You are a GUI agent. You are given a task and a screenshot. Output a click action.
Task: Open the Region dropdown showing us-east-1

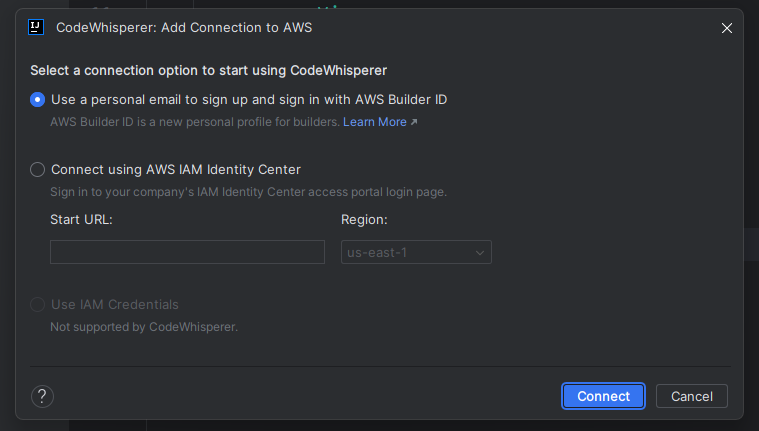(416, 252)
